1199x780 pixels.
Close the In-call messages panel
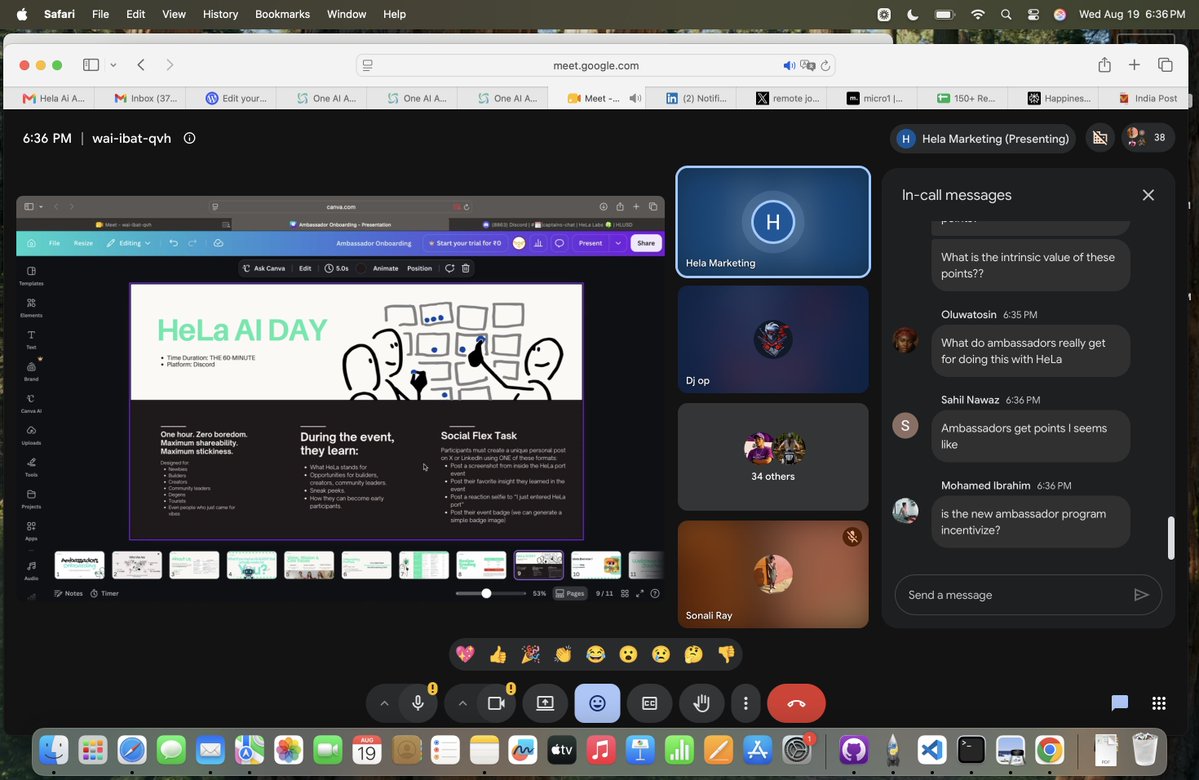pyautogui.click(x=1148, y=195)
